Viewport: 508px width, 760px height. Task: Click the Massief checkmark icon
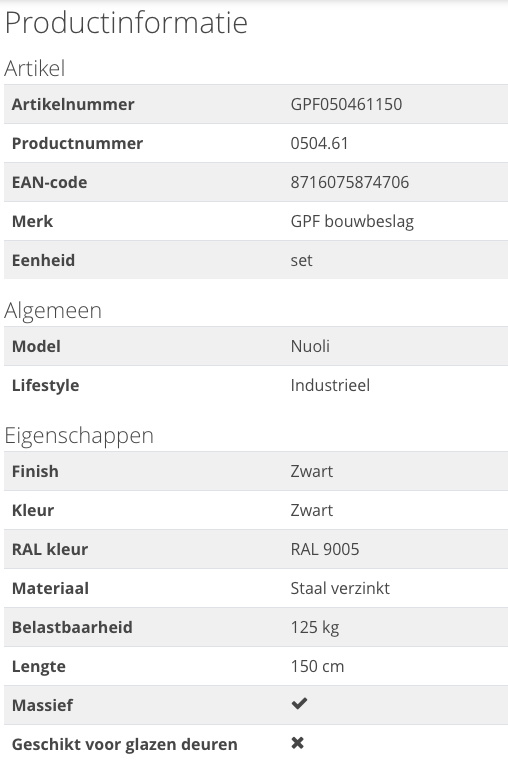299,703
